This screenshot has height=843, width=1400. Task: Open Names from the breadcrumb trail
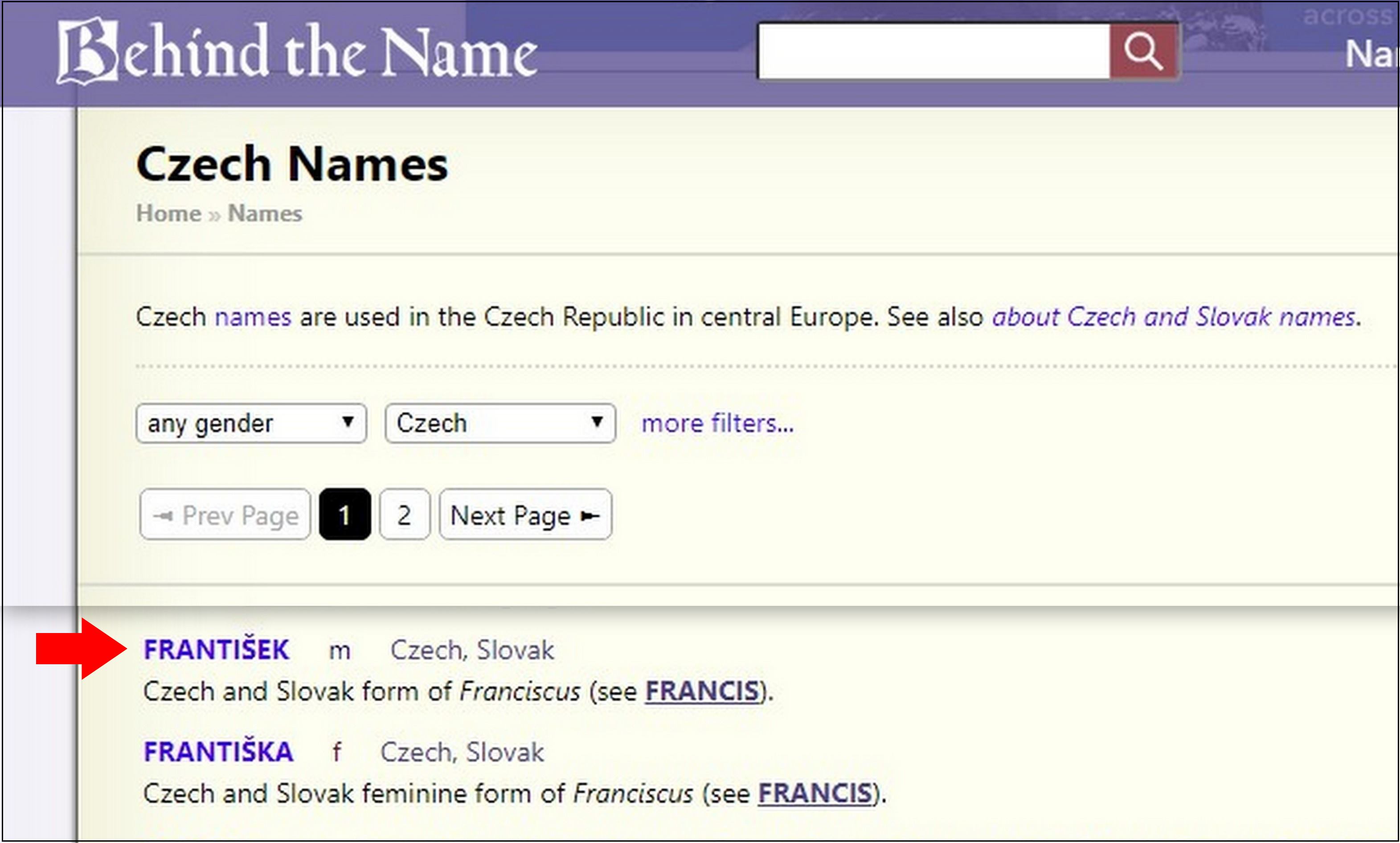265,214
